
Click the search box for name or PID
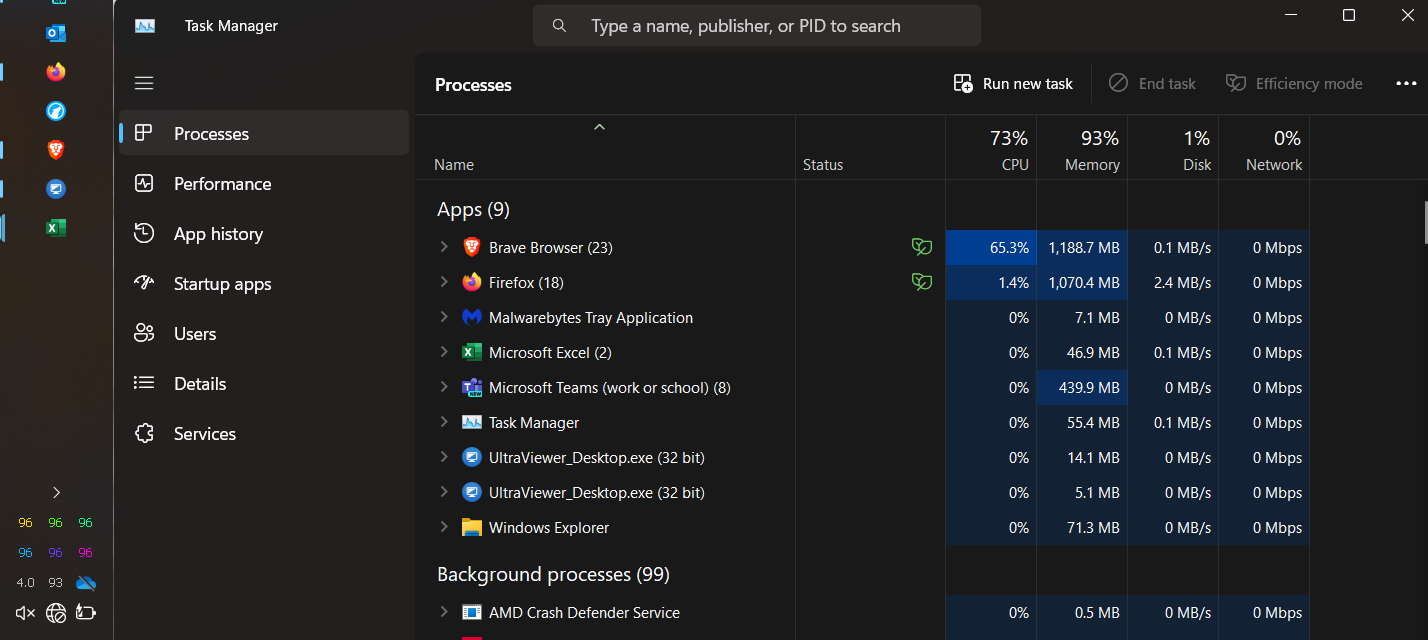(756, 26)
